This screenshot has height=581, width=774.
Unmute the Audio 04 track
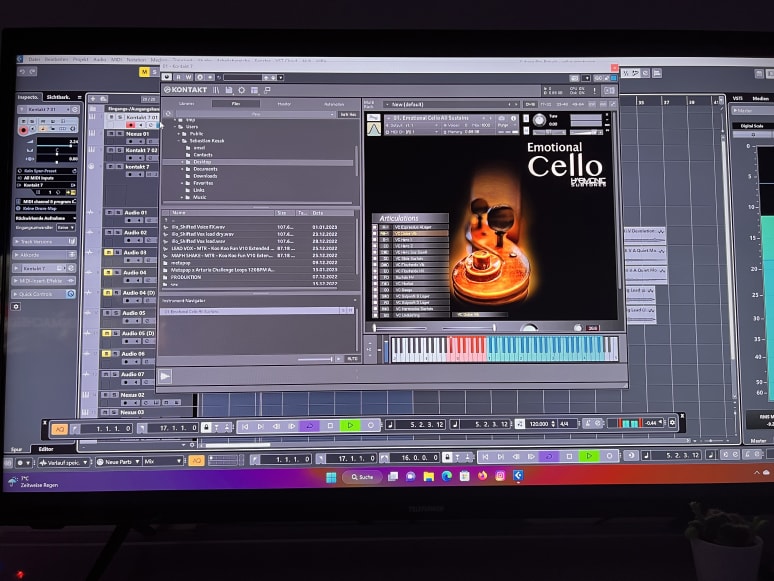[108, 272]
